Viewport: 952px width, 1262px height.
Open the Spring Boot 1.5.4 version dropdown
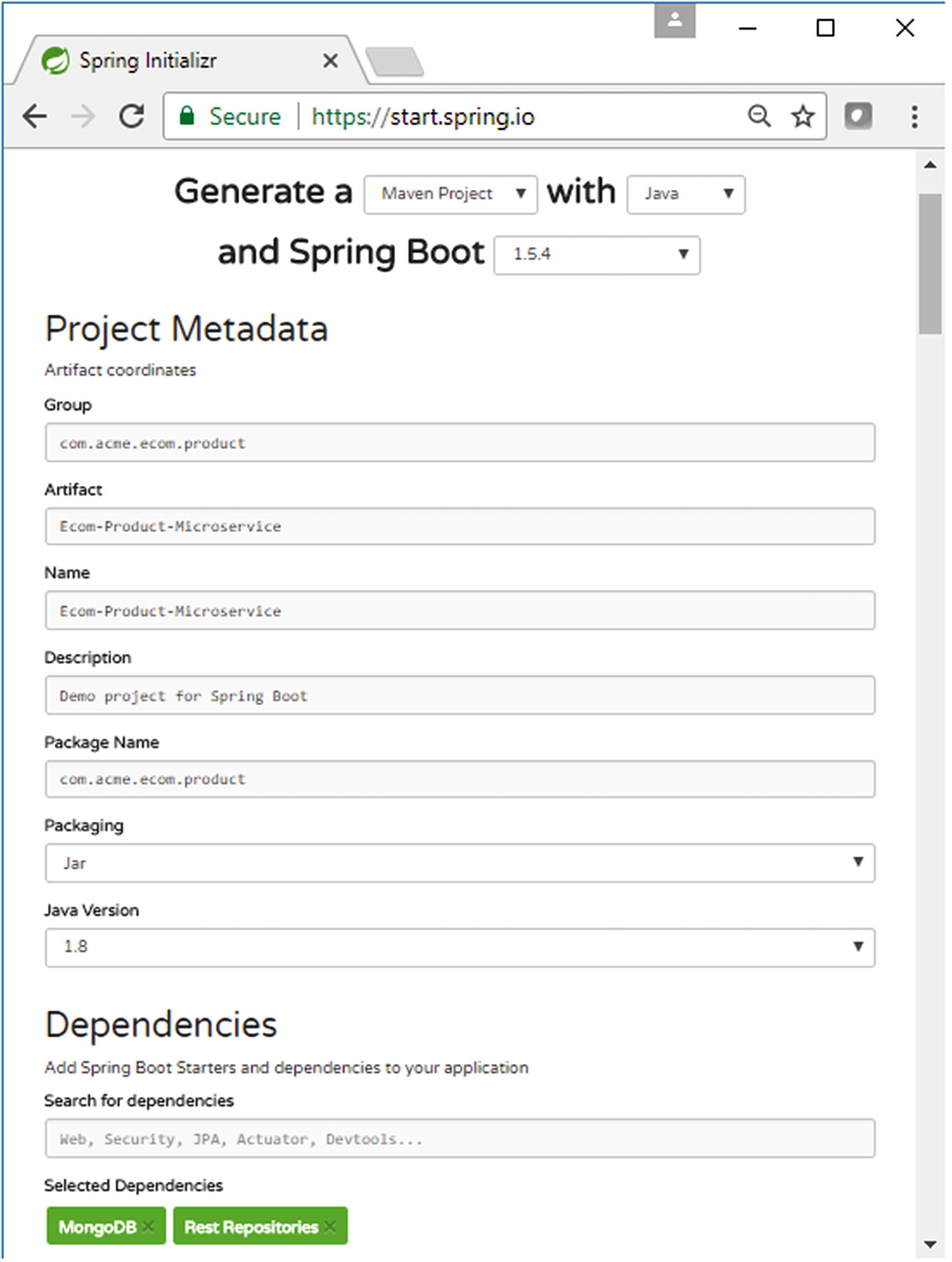click(x=597, y=255)
